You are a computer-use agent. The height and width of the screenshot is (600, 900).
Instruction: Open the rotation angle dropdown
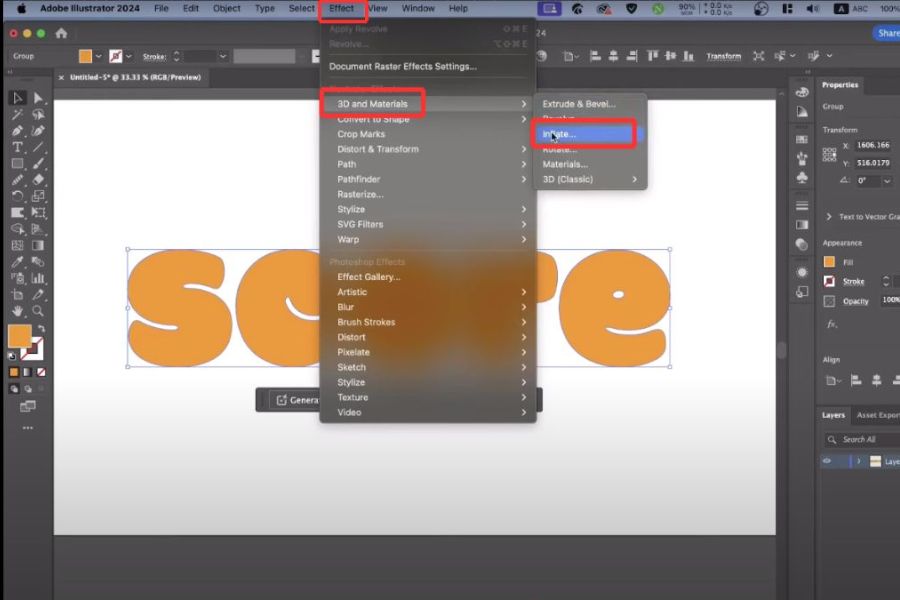(887, 181)
